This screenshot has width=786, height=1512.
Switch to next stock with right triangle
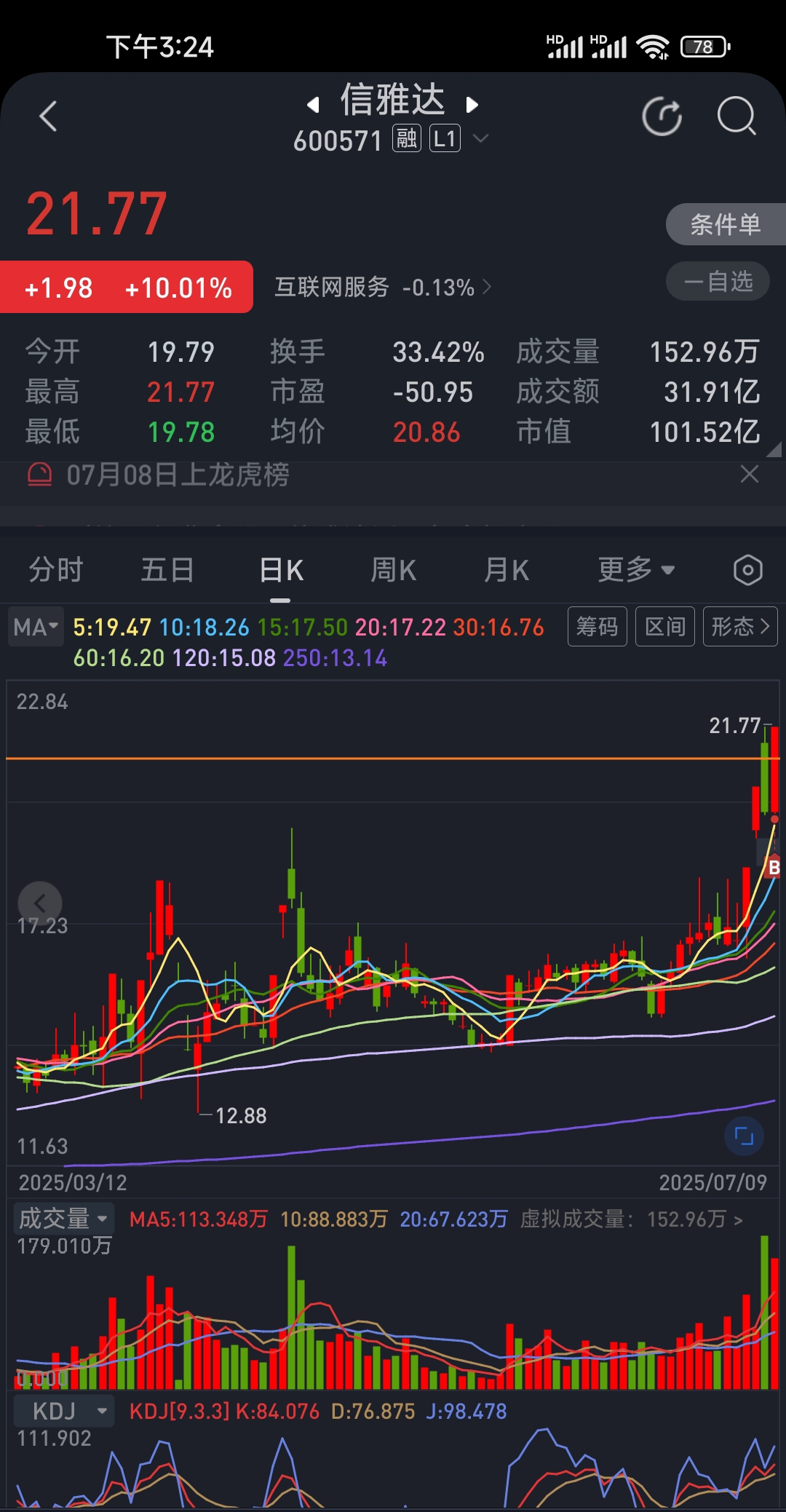click(472, 105)
